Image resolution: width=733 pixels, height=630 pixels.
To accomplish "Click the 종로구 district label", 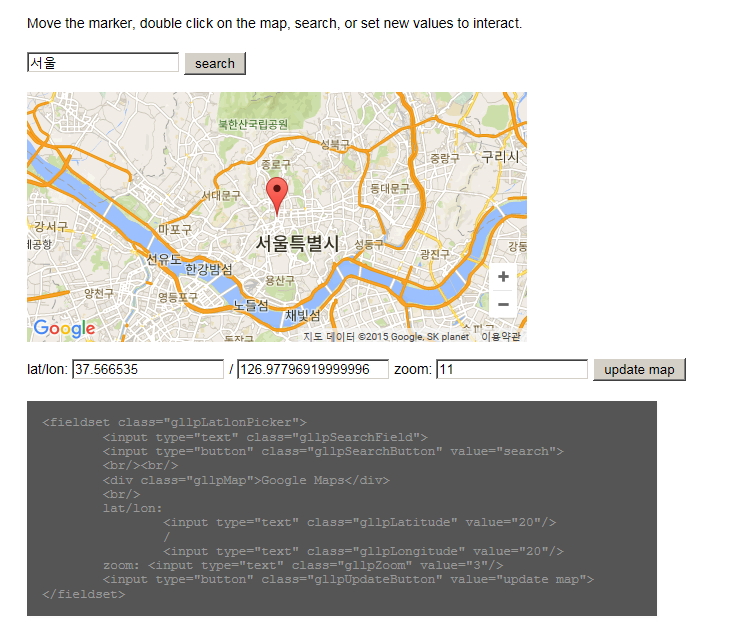I will point(276,165).
